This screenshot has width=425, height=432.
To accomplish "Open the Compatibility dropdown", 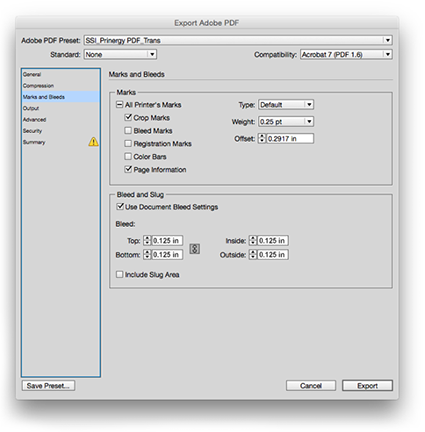I will click(346, 54).
